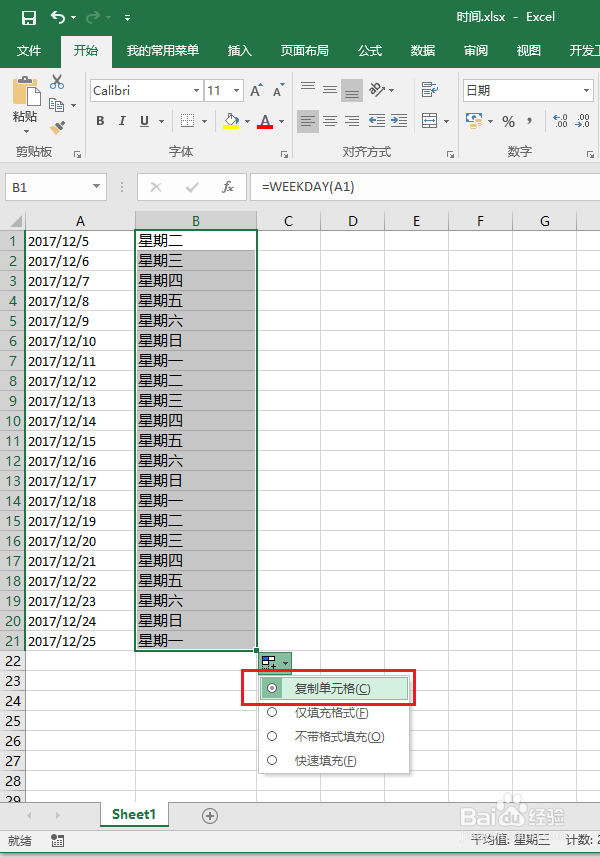Toggle Italic formatting
The width and height of the screenshot is (600, 857).
(x=122, y=121)
